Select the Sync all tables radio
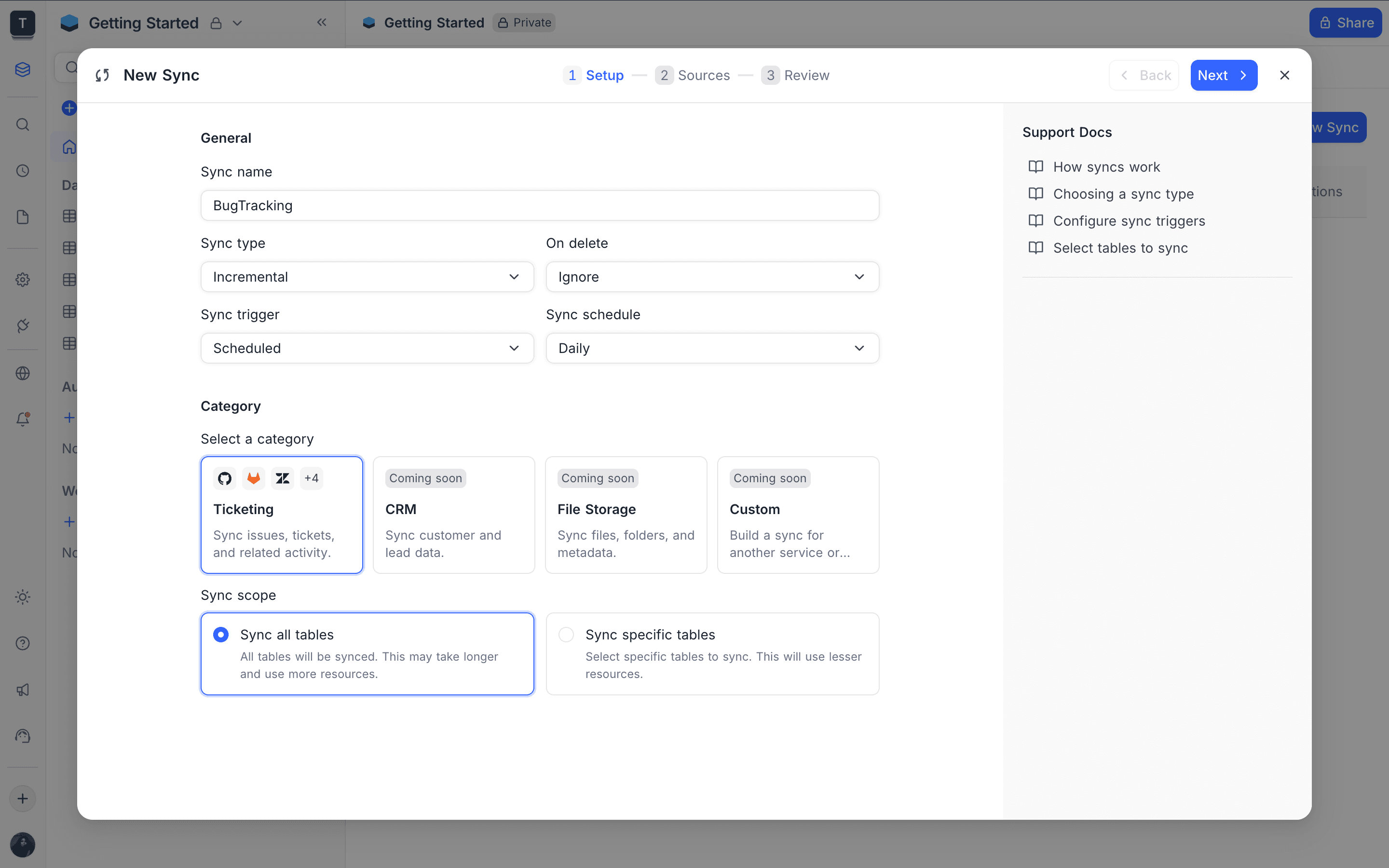 pos(221,634)
